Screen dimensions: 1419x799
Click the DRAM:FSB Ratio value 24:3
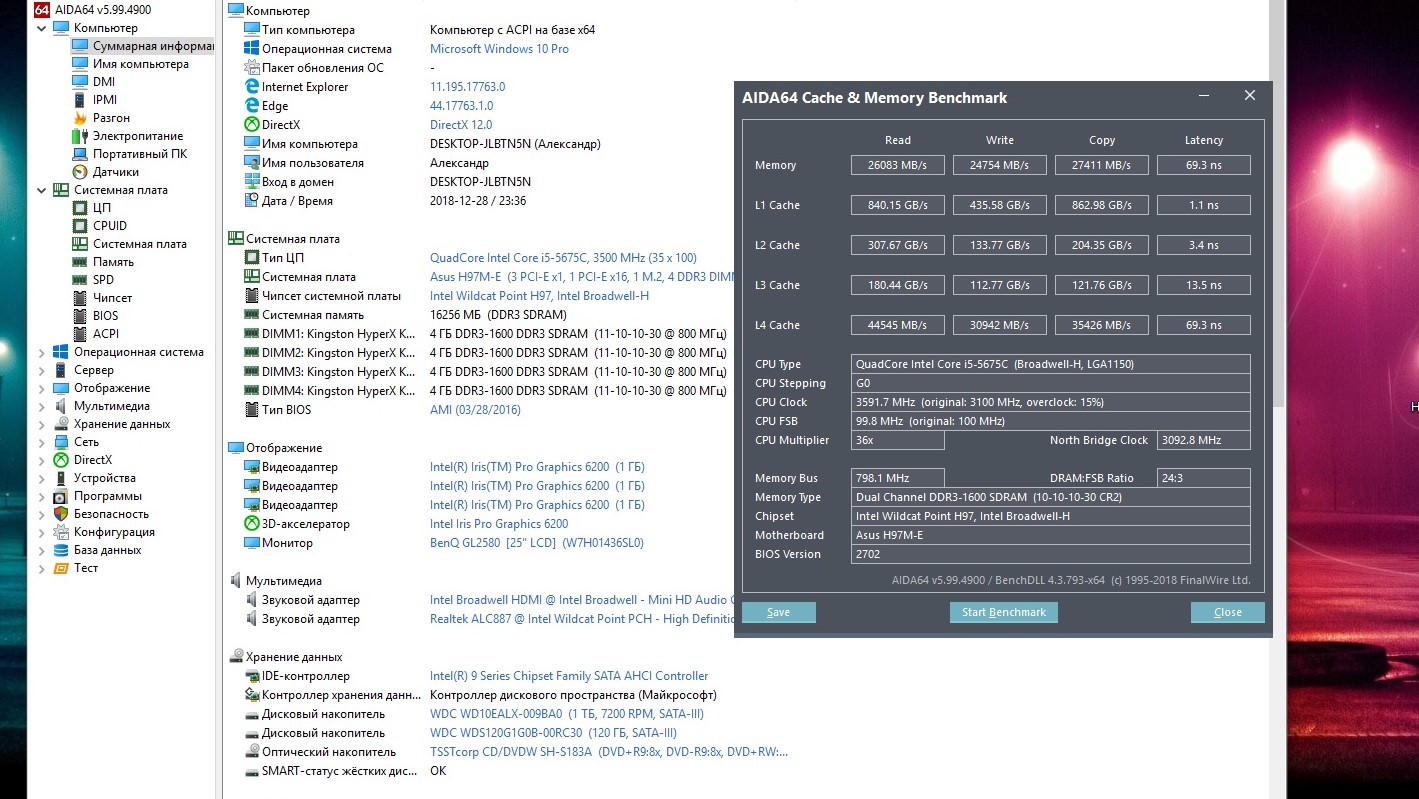point(1203,478)
